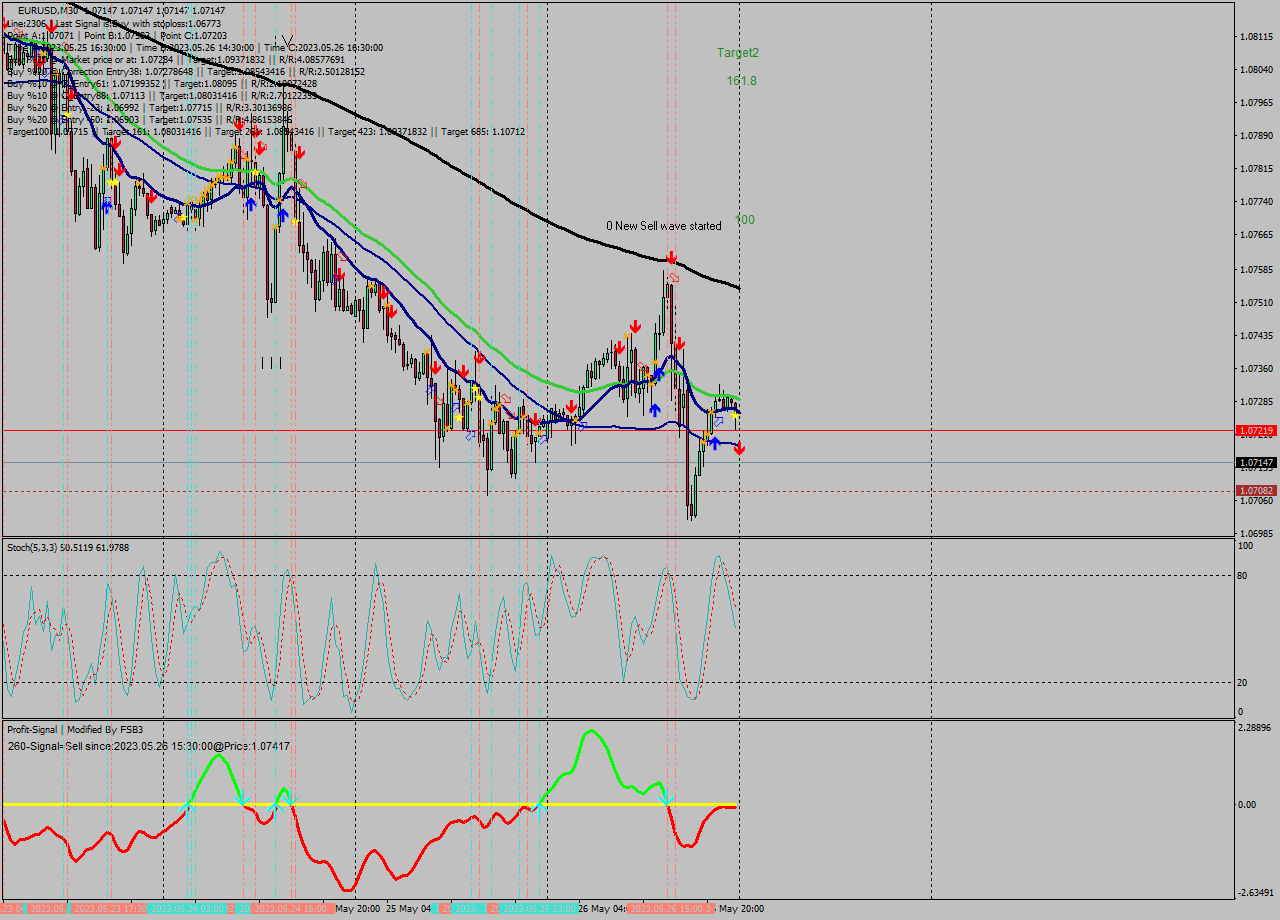Click the '25 May 04' time axis label
This screenshot has width=1280, height=920.
point(408,909)
